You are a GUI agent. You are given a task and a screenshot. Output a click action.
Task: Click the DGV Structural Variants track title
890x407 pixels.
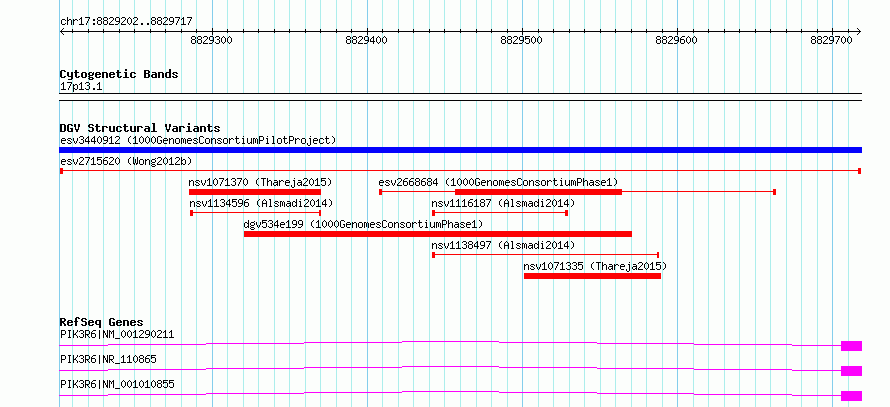(140, 128)
